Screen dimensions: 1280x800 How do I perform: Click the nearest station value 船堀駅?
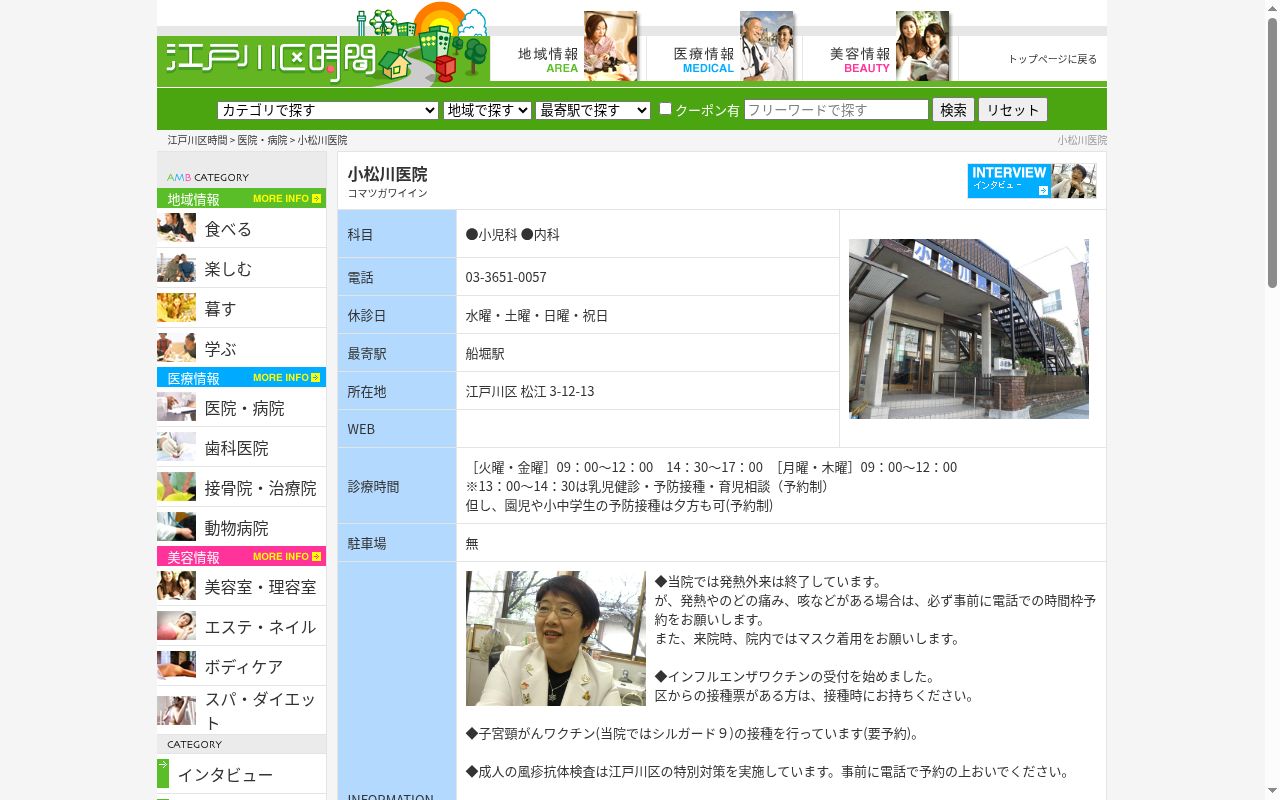[485, 353]
